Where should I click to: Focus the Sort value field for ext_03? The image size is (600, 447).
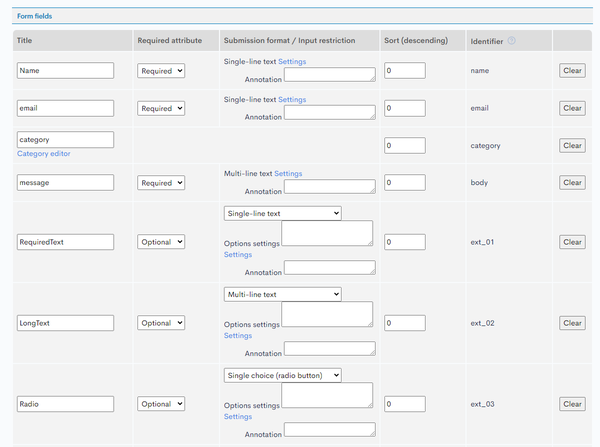[405, 404]
